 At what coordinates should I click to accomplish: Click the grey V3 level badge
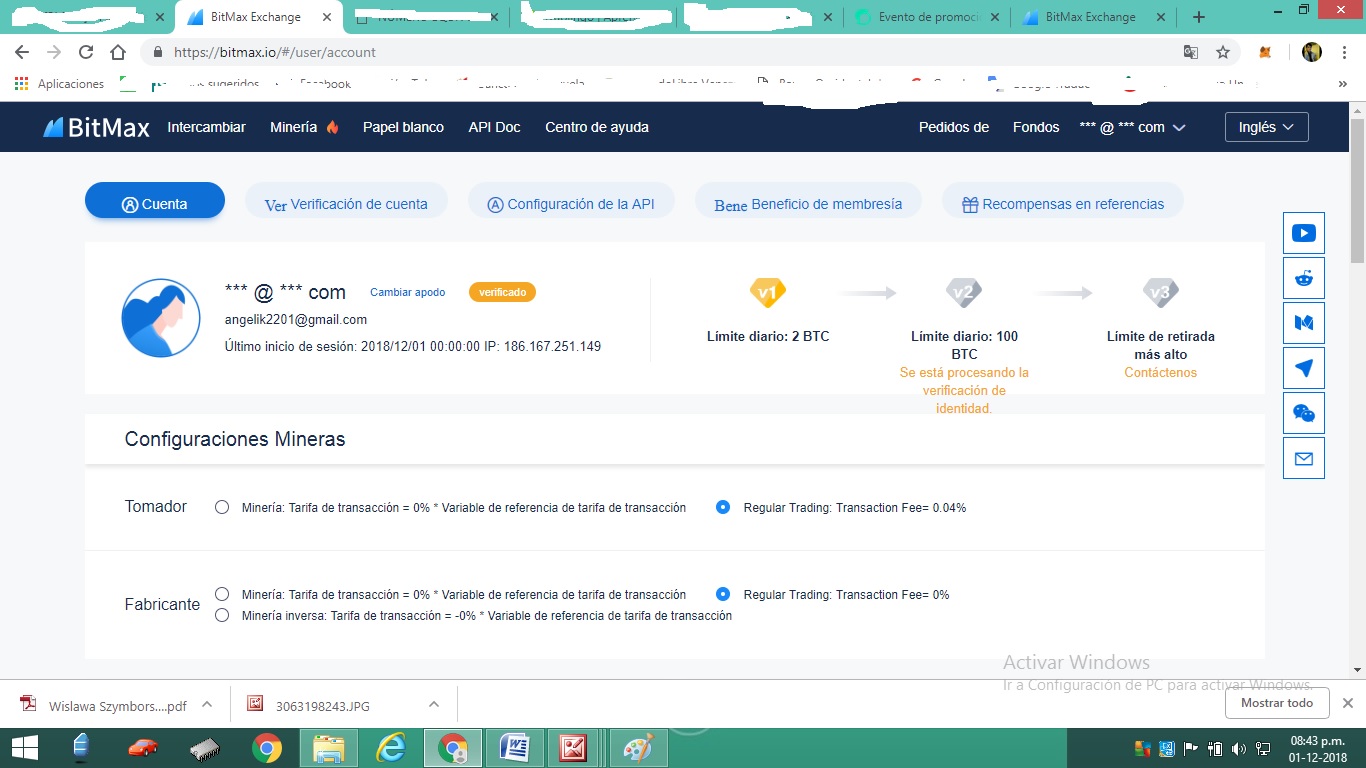click(x=1160, y=293)
